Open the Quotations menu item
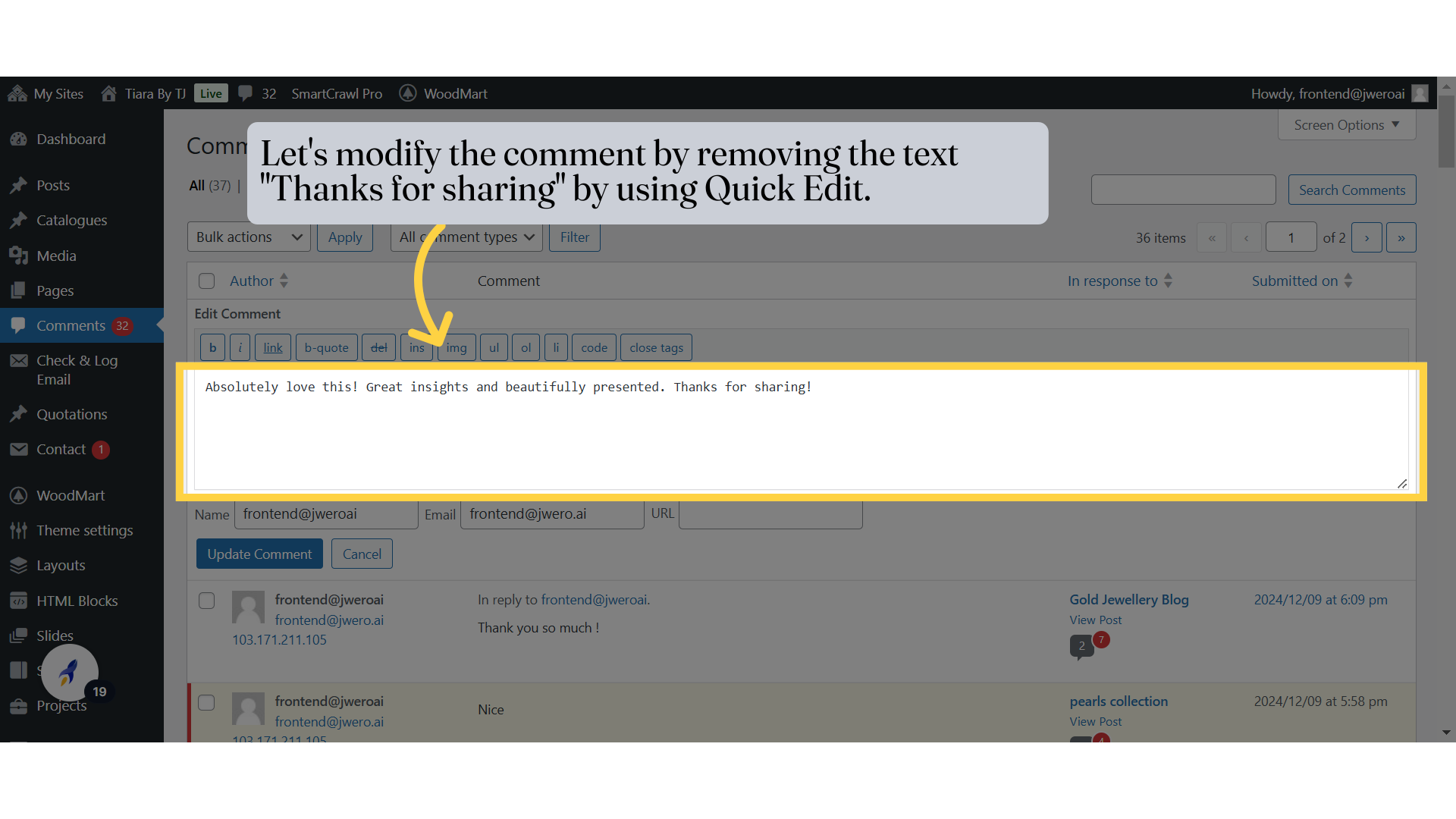Image resolution: width=1456 pixels, height=819 pixels. pos(72,415)
